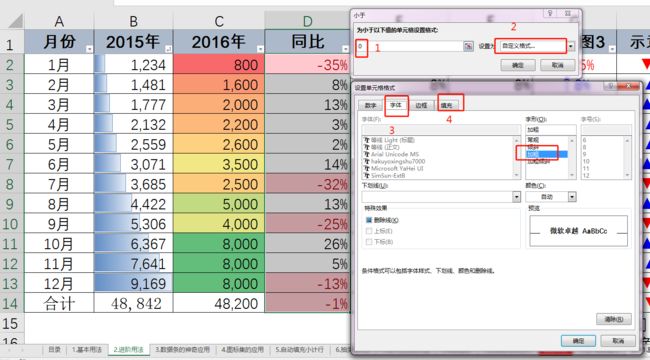Viewport: 650px width, 360px height.
Task: Open the 4.图标集的应用 sheet tab
Action: 242,350
